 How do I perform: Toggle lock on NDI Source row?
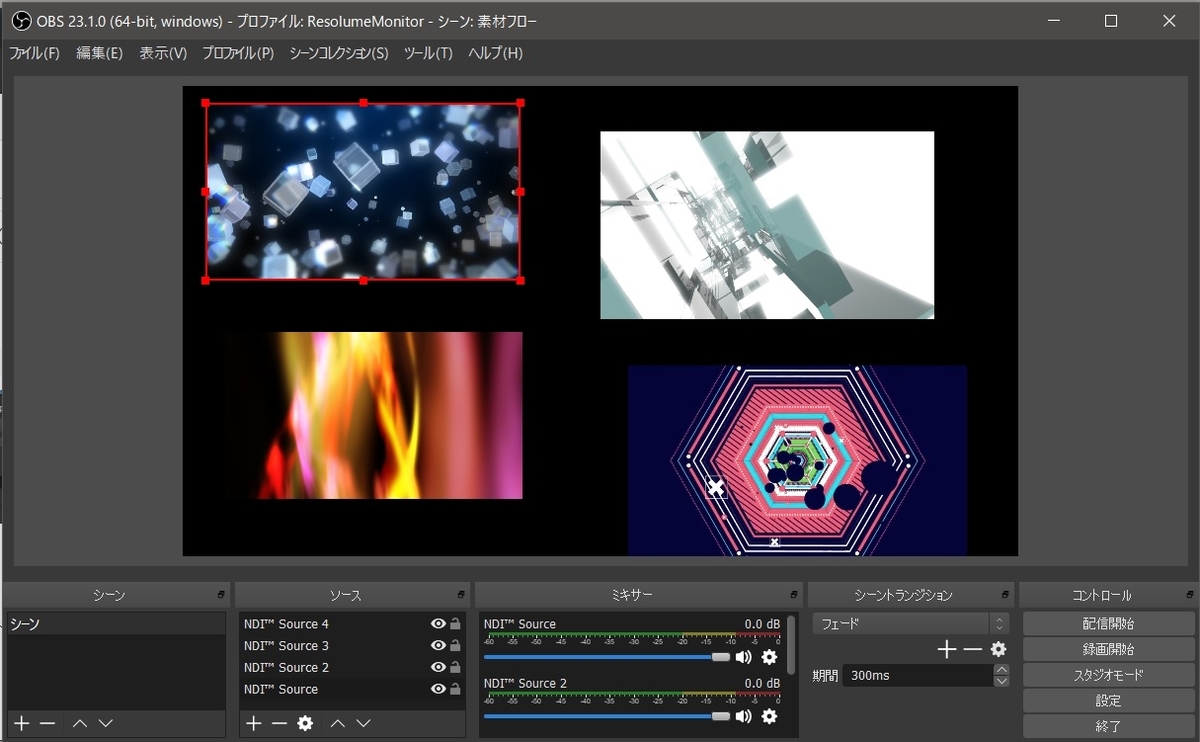(x=455, y=690)
